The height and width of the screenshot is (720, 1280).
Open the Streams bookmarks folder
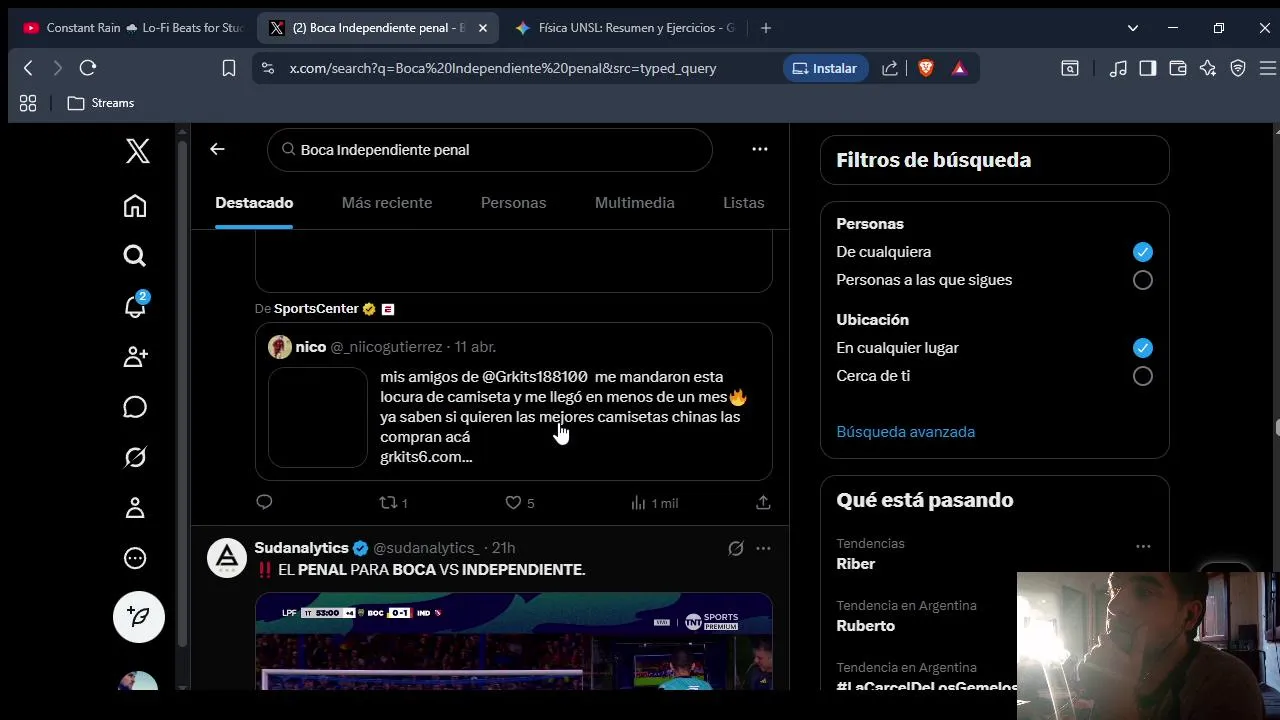point(101,103)
